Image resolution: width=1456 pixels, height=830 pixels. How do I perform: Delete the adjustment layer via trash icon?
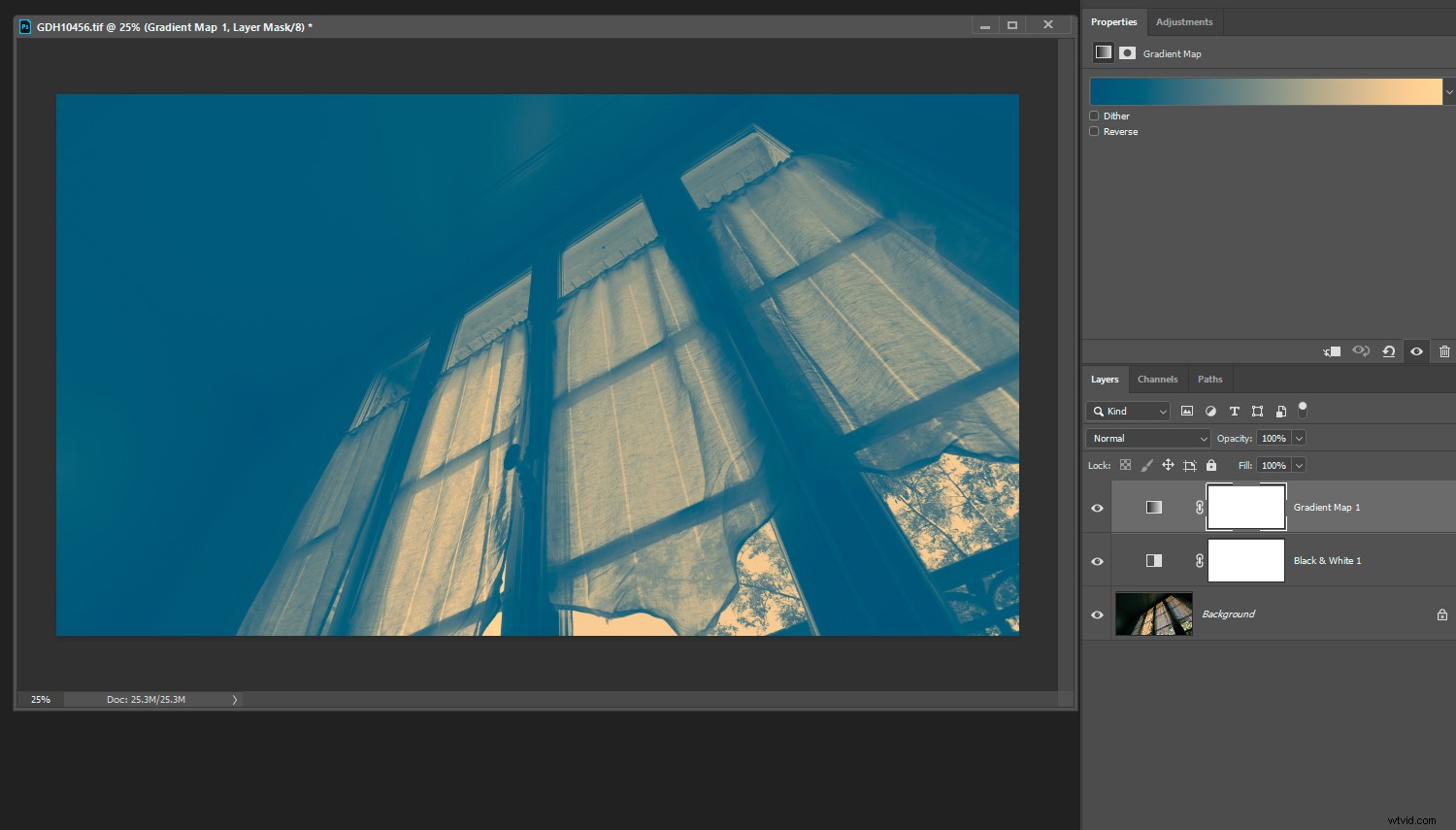(x=1444, y=351)
